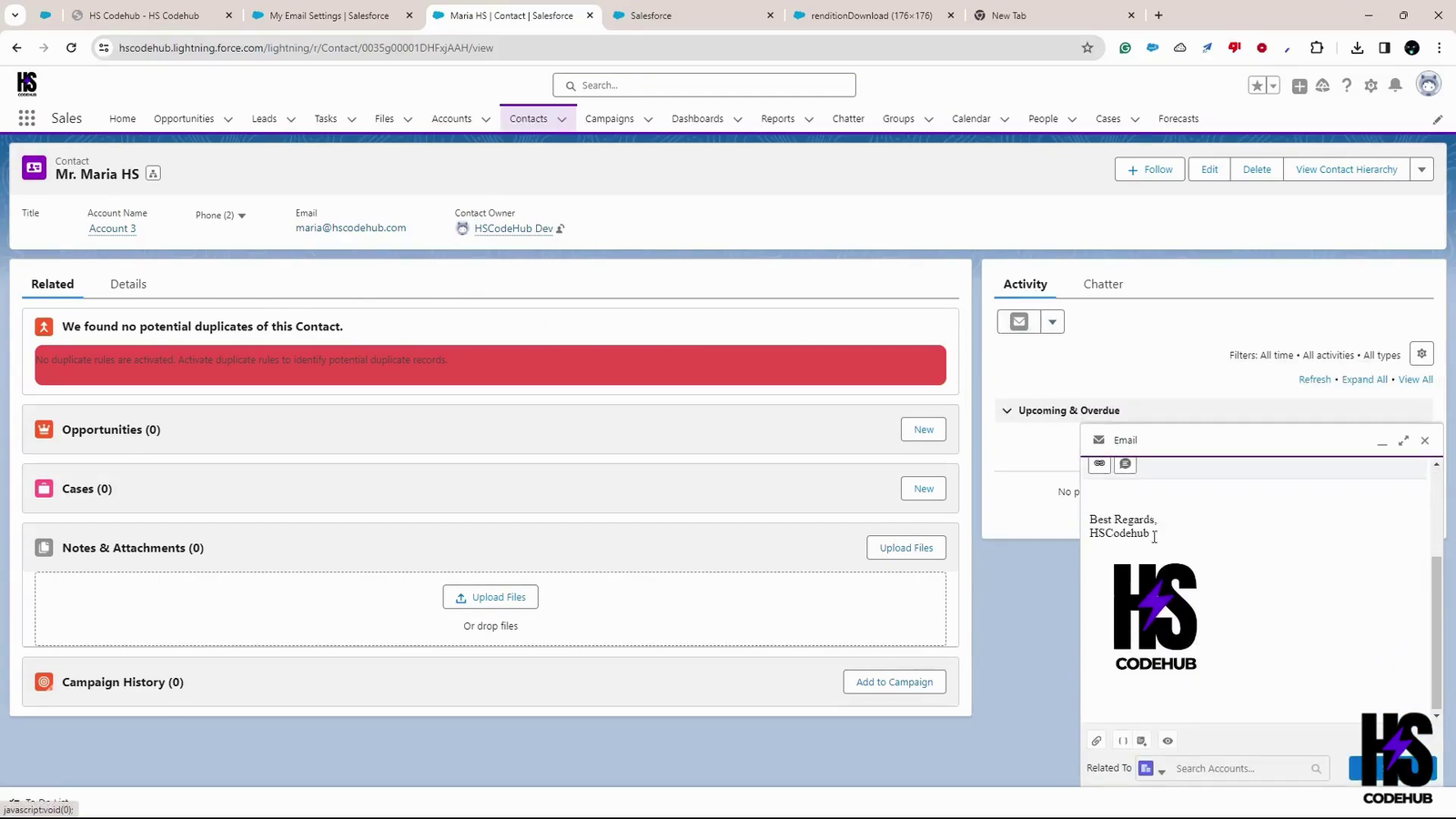Open the App Launcher grid icon
Screen dimensions: 1456x819
pos(26,118)
